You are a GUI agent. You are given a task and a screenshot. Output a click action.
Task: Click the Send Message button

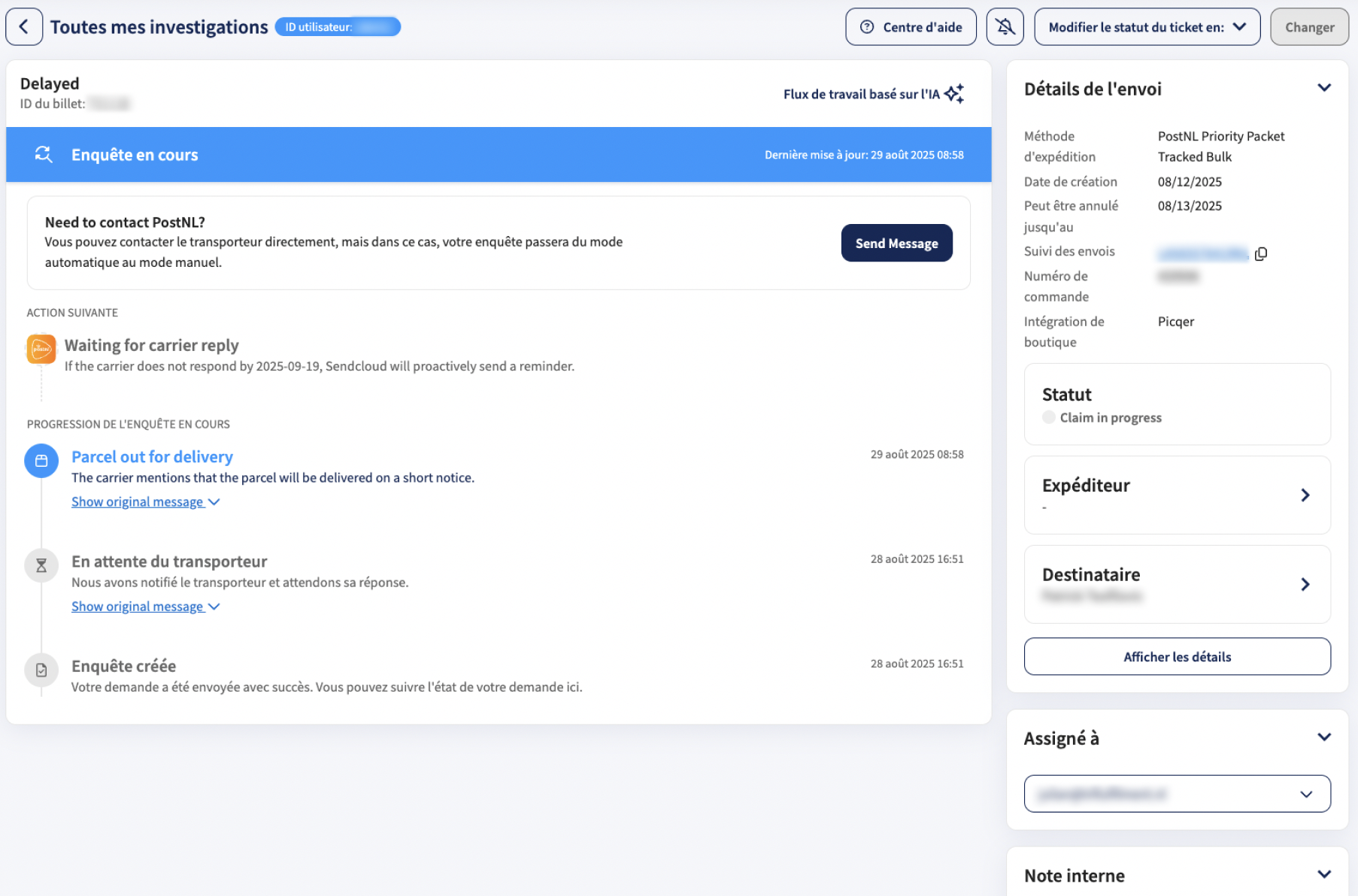click(x=896, y=243)
